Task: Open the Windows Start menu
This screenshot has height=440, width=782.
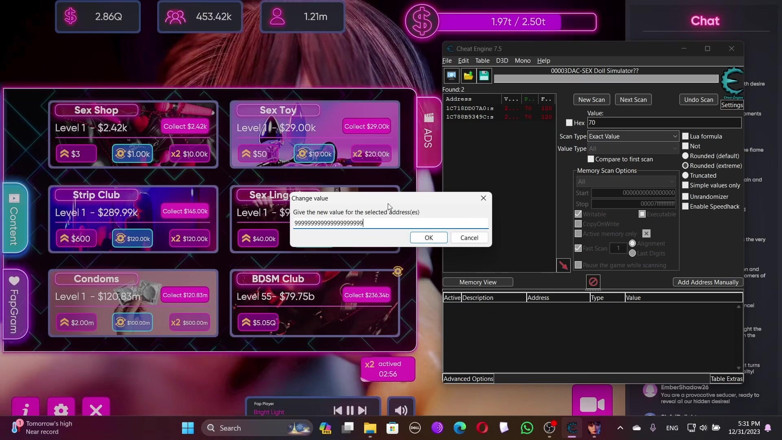Action: 188,428
